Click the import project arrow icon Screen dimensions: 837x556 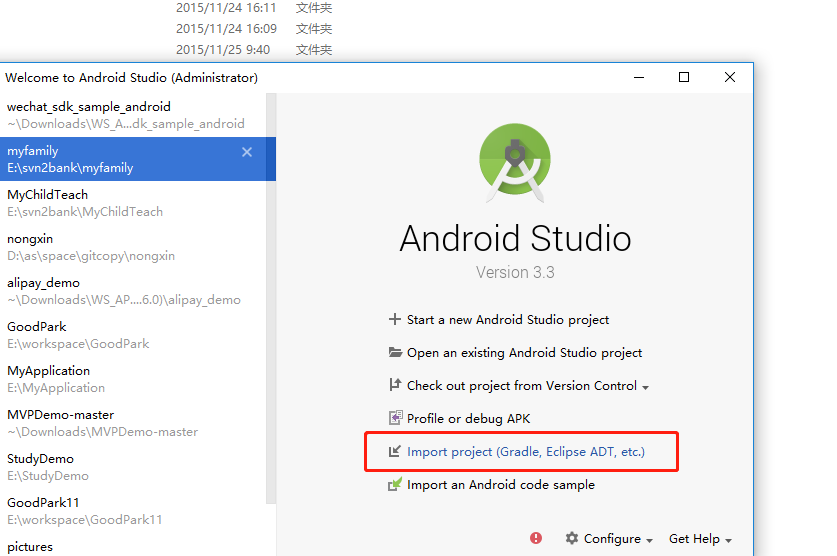pyautogui.click(x=394, y=451)
